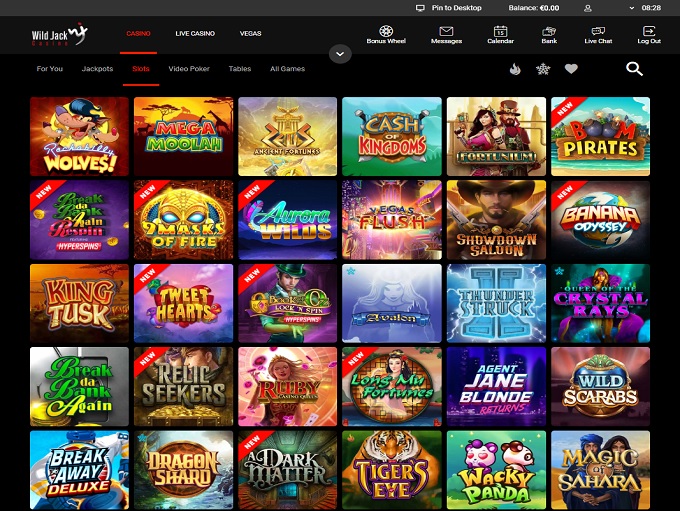Open the Boom Pirates game
The image size is (680, 511).
tap(601, 136)
